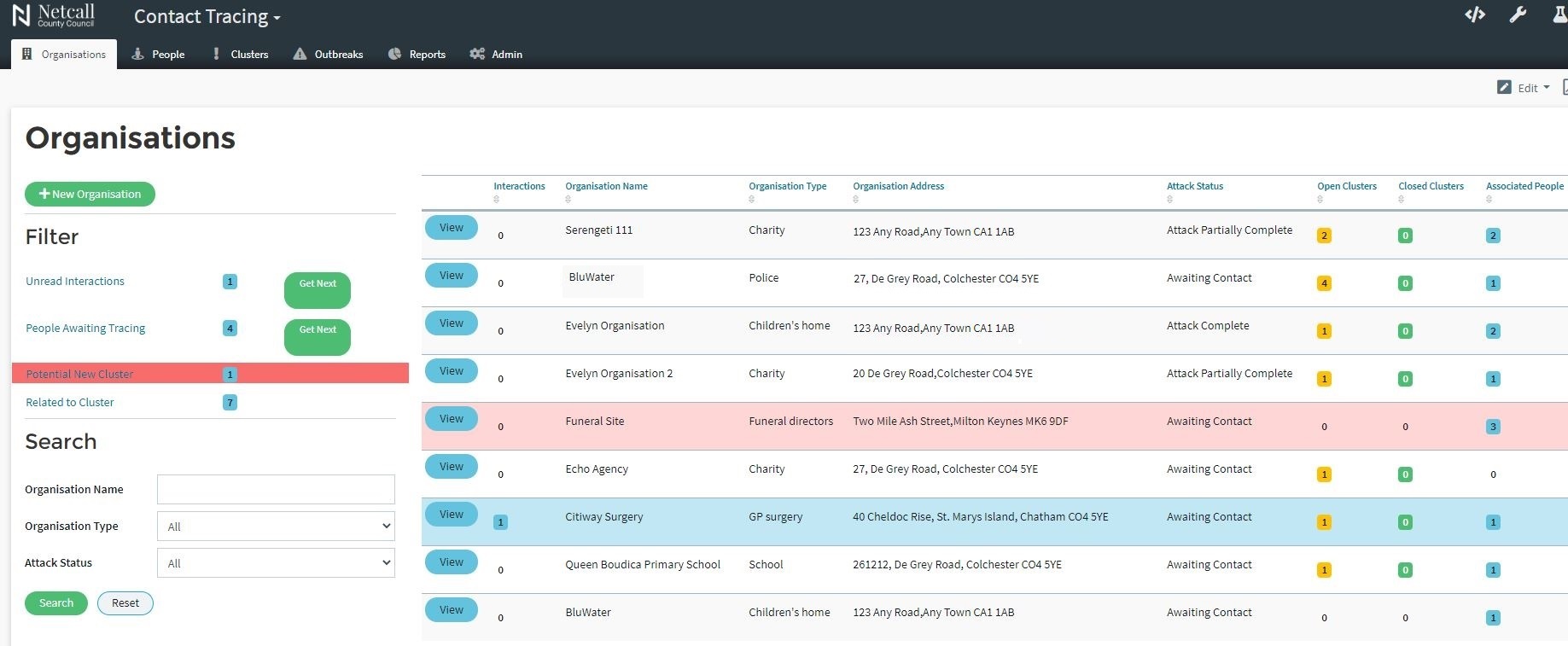Sort by Attack Status column arrows

(x=1169, y=200)
